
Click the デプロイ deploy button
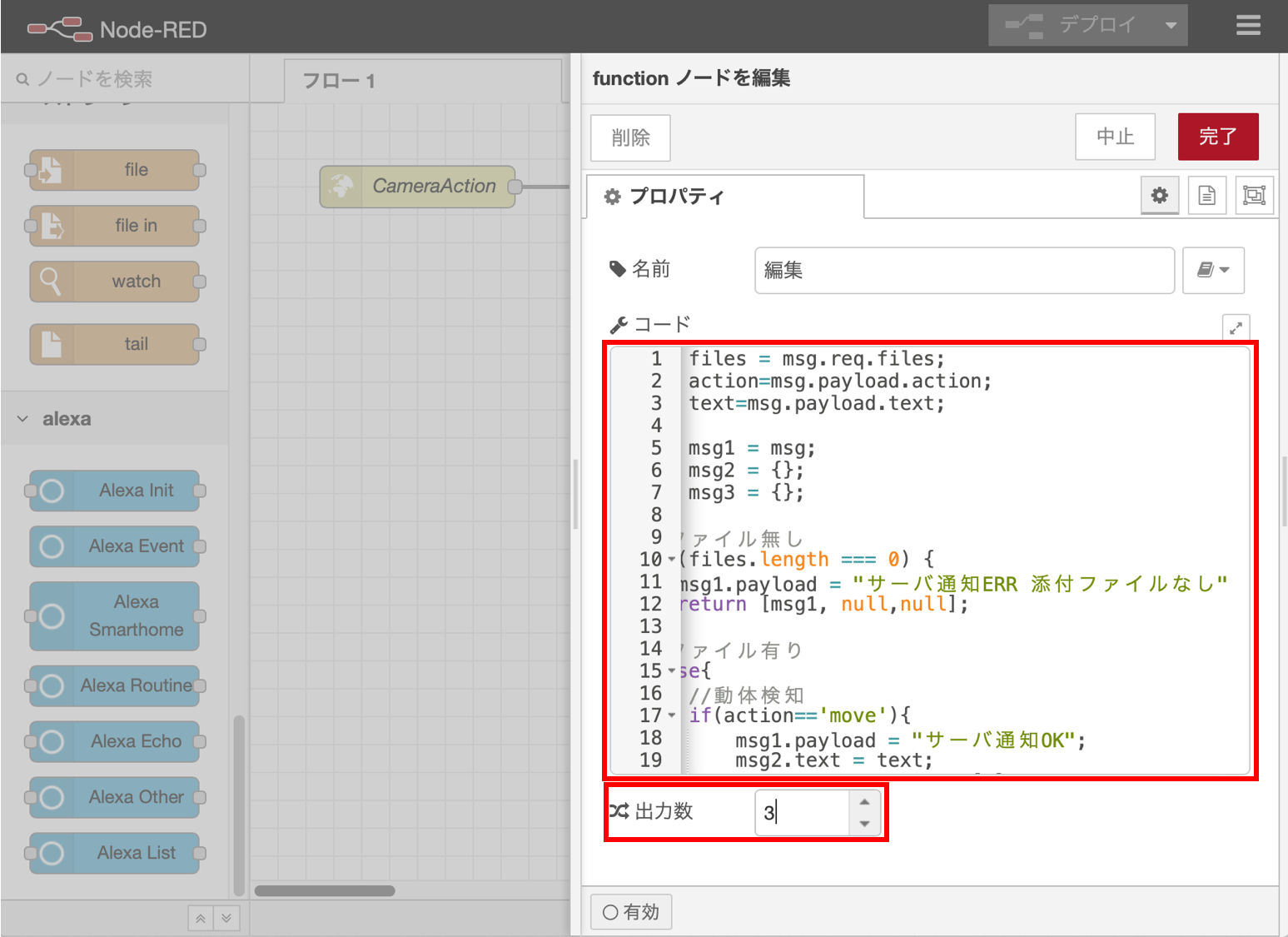pos(1072,26)
